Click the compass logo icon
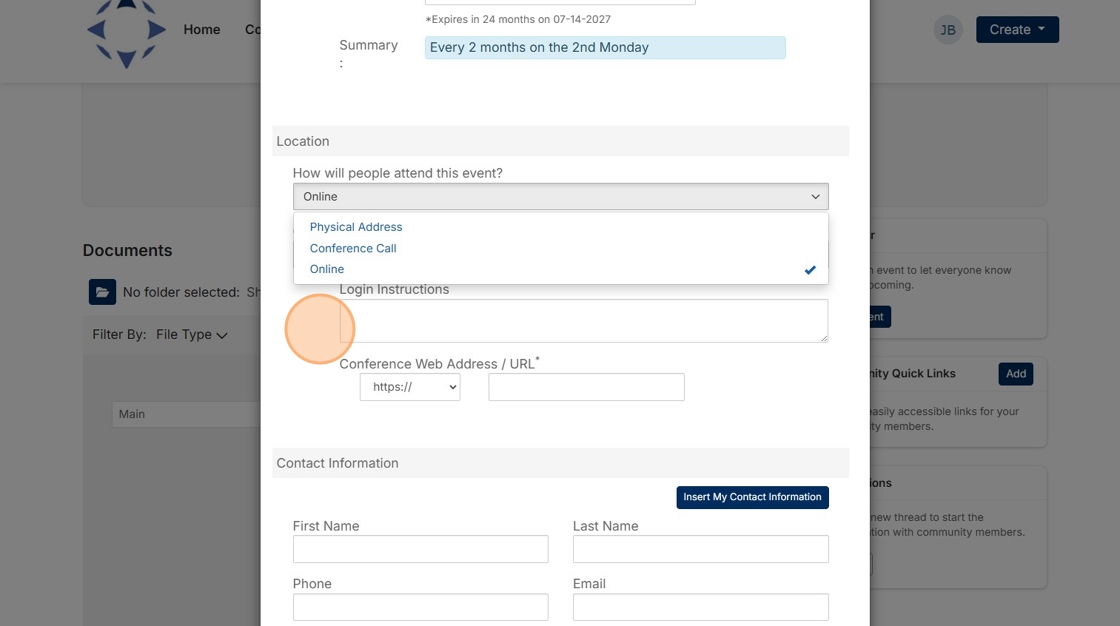Viewport: 1120px width, 626px height. 126,32
